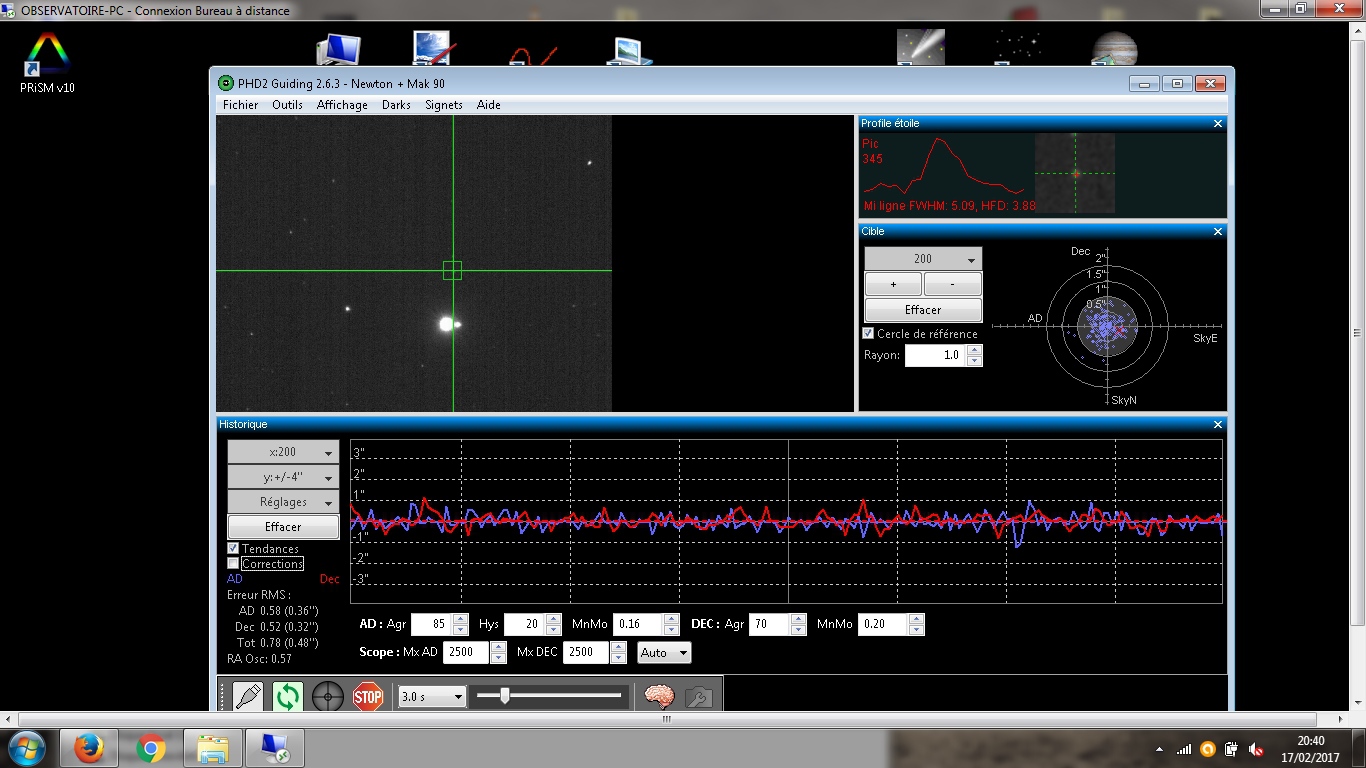The width and height of the screenshot is (1366, 768).
Task: Toggle the Cercle de référence checkbox
Action: [868, 333]
